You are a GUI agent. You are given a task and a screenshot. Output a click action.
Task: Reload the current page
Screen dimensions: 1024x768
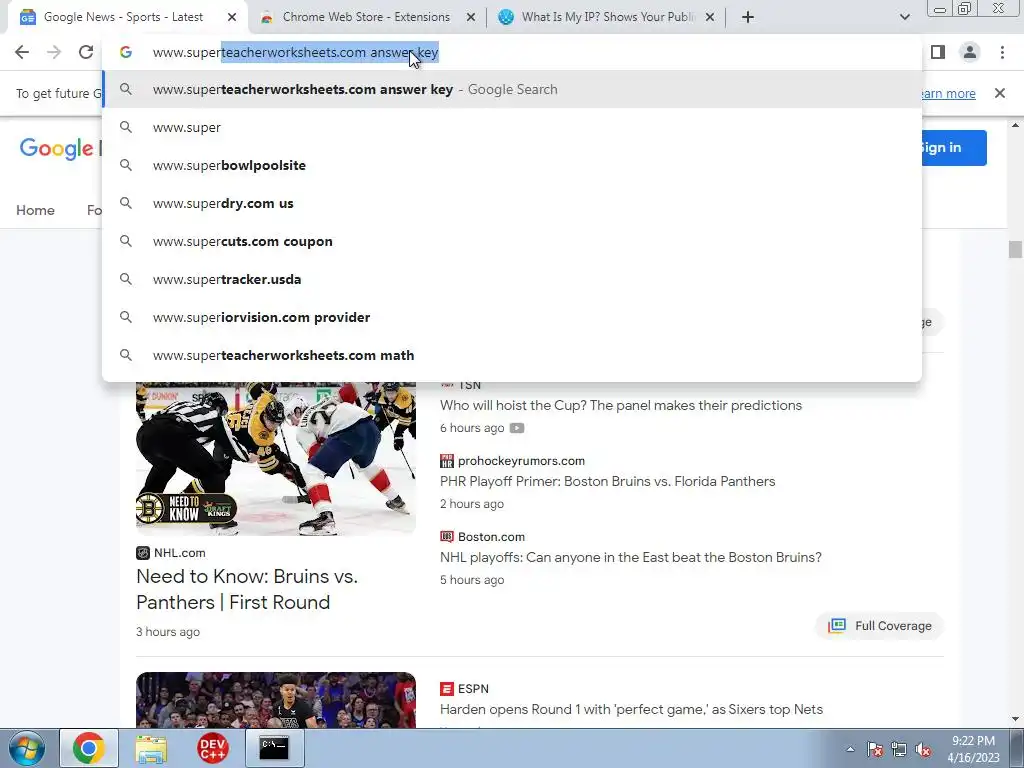pos(86,52)
